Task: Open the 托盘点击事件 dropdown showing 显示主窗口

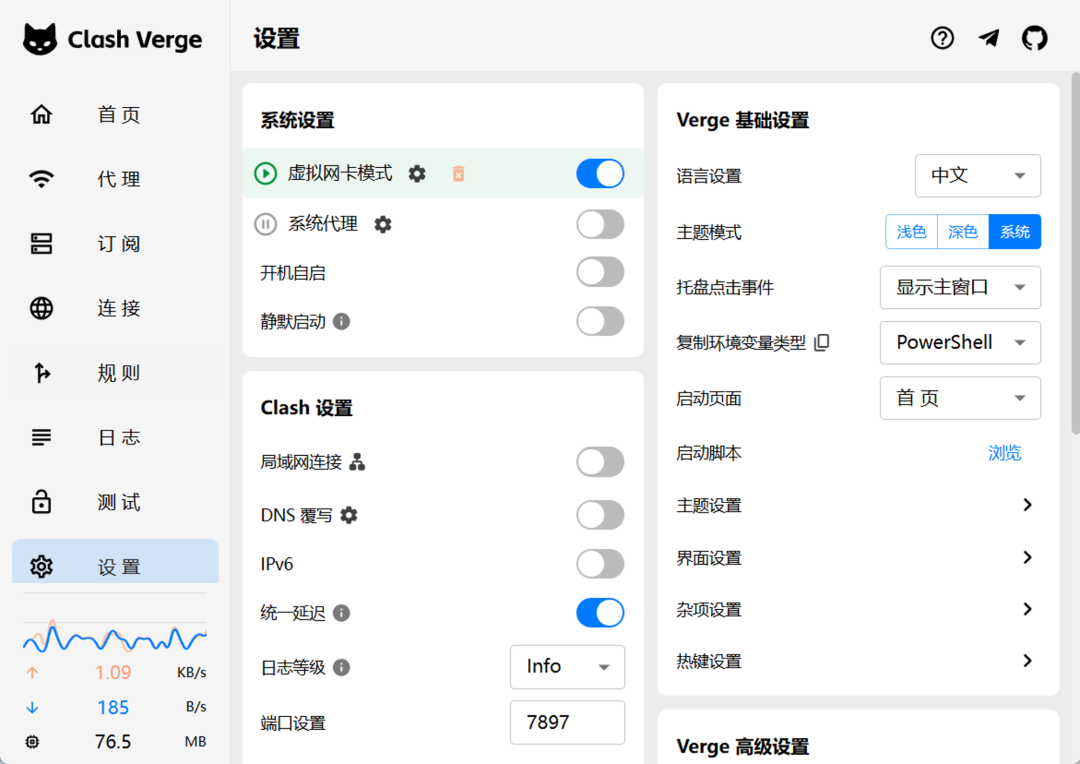Action: tap(960, 287)
